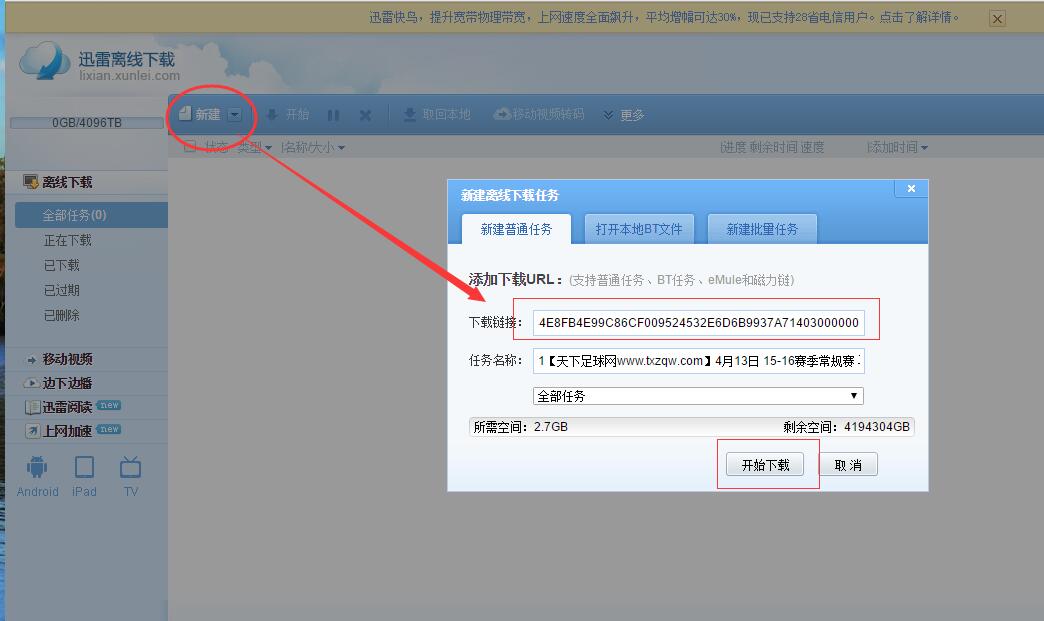Toggle the select-all tasks checkbox
Image resolution: width=1044 pixels, height=621 pixels.
point(190,146)
